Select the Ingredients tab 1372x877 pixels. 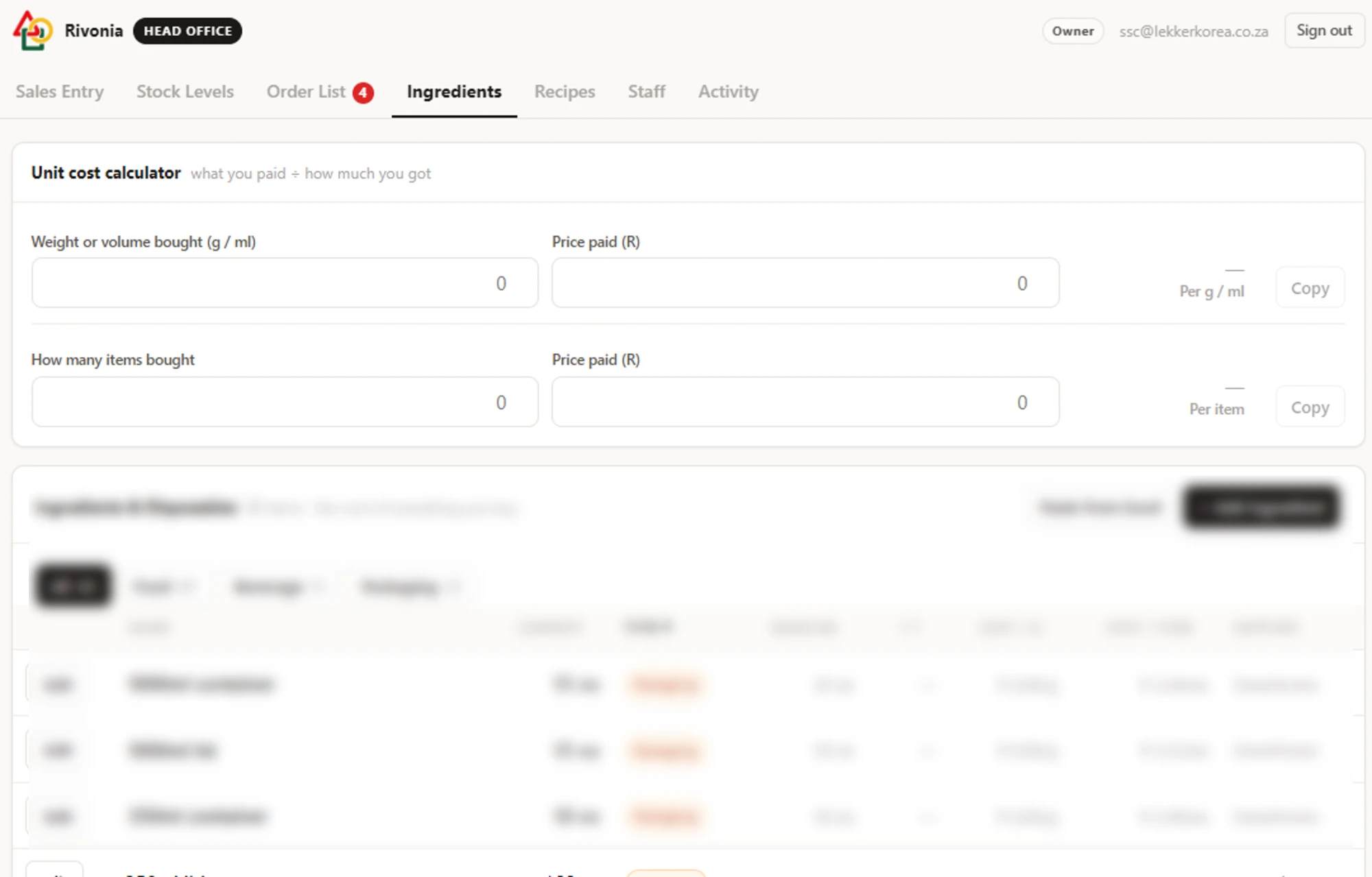coord(454,92)
